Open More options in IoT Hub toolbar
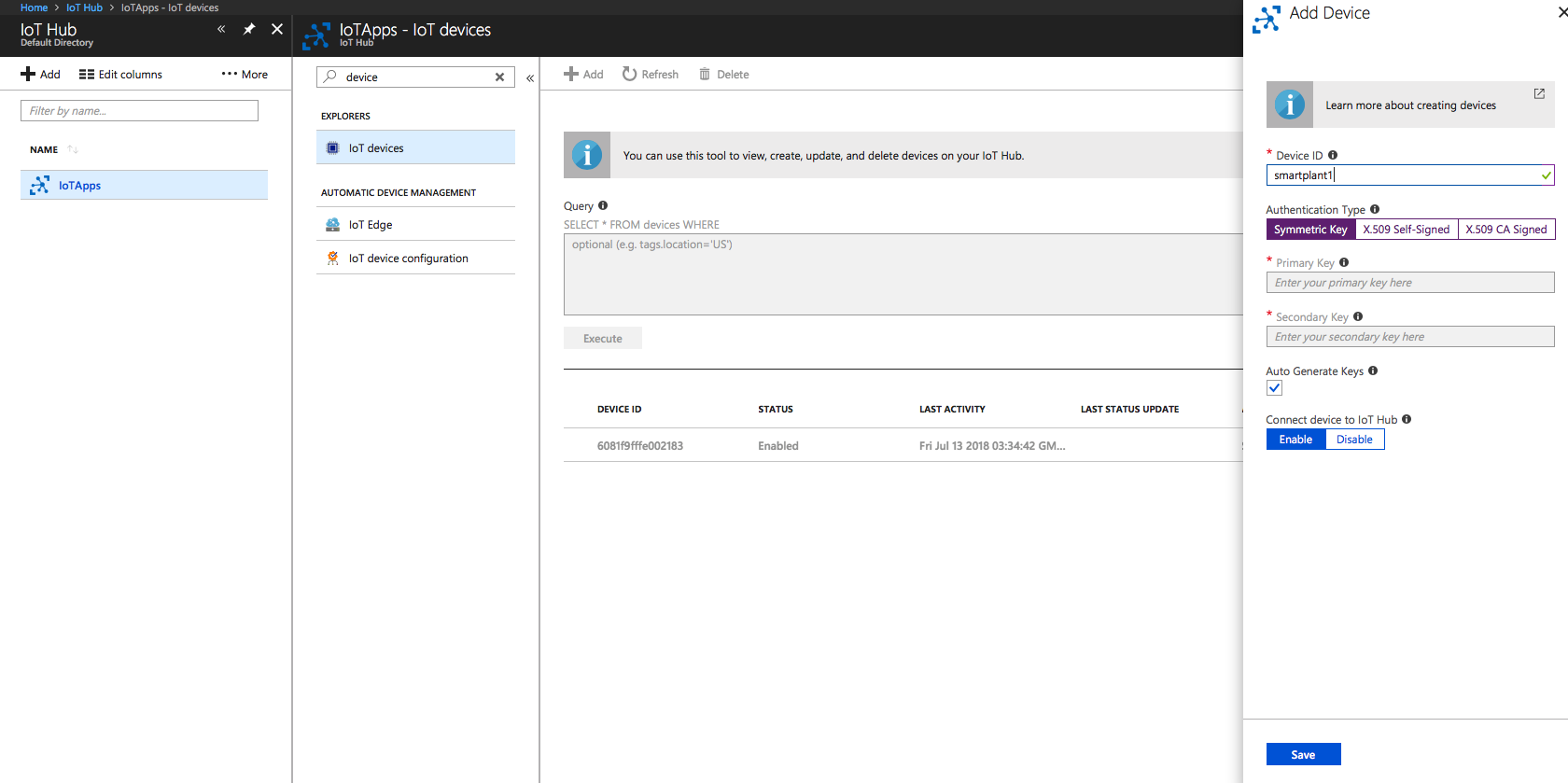Image resolution: width=1568 pixels, height=783 pixels. click(x=245, y=75)
